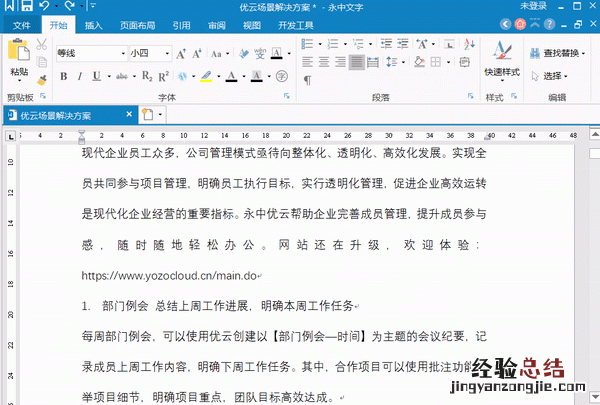
Task: Toggle show paragraph marks
Action: click(308, 80)
